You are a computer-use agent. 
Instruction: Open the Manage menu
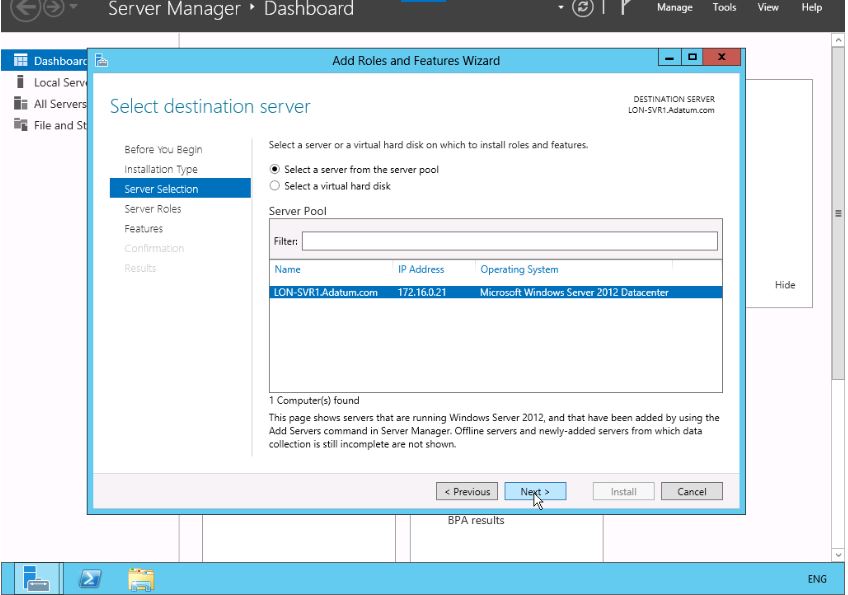(x=674, y=8)
